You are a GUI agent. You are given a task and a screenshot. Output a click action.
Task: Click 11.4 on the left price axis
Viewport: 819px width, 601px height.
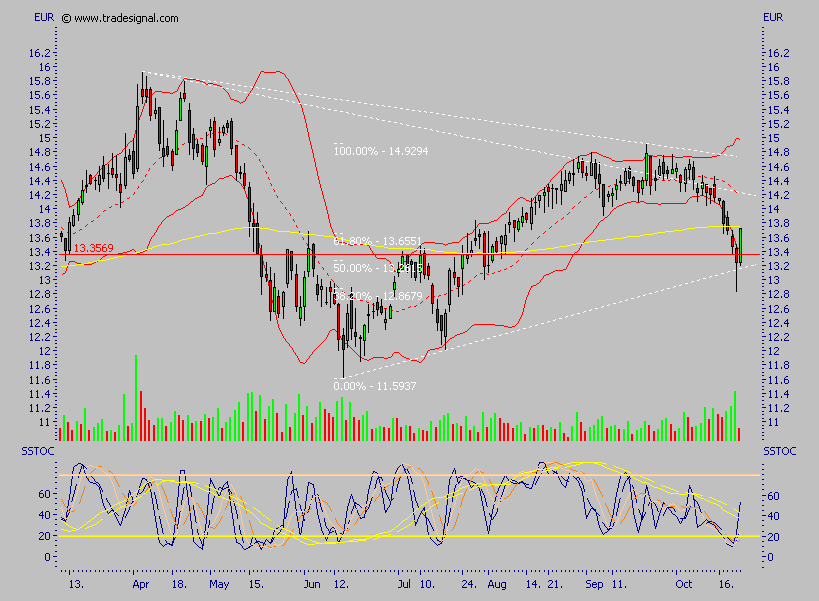[40, 394]
